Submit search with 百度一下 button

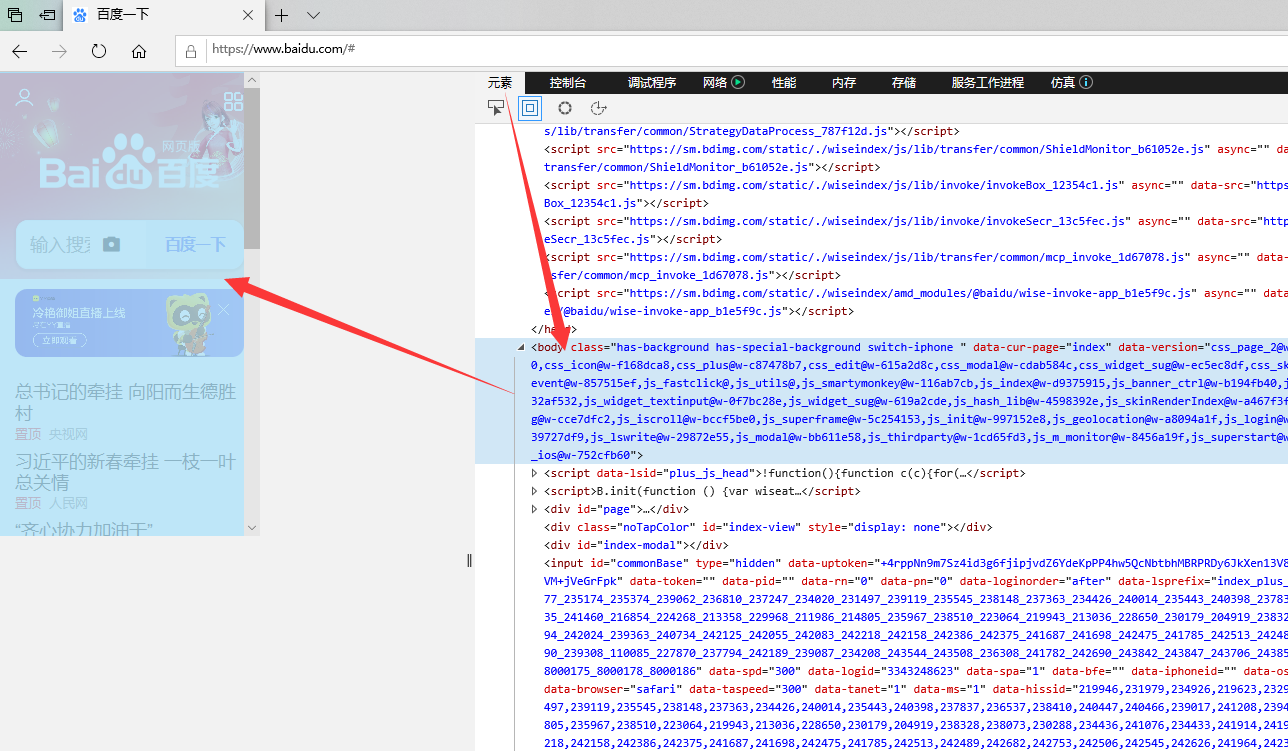point(195,244)
